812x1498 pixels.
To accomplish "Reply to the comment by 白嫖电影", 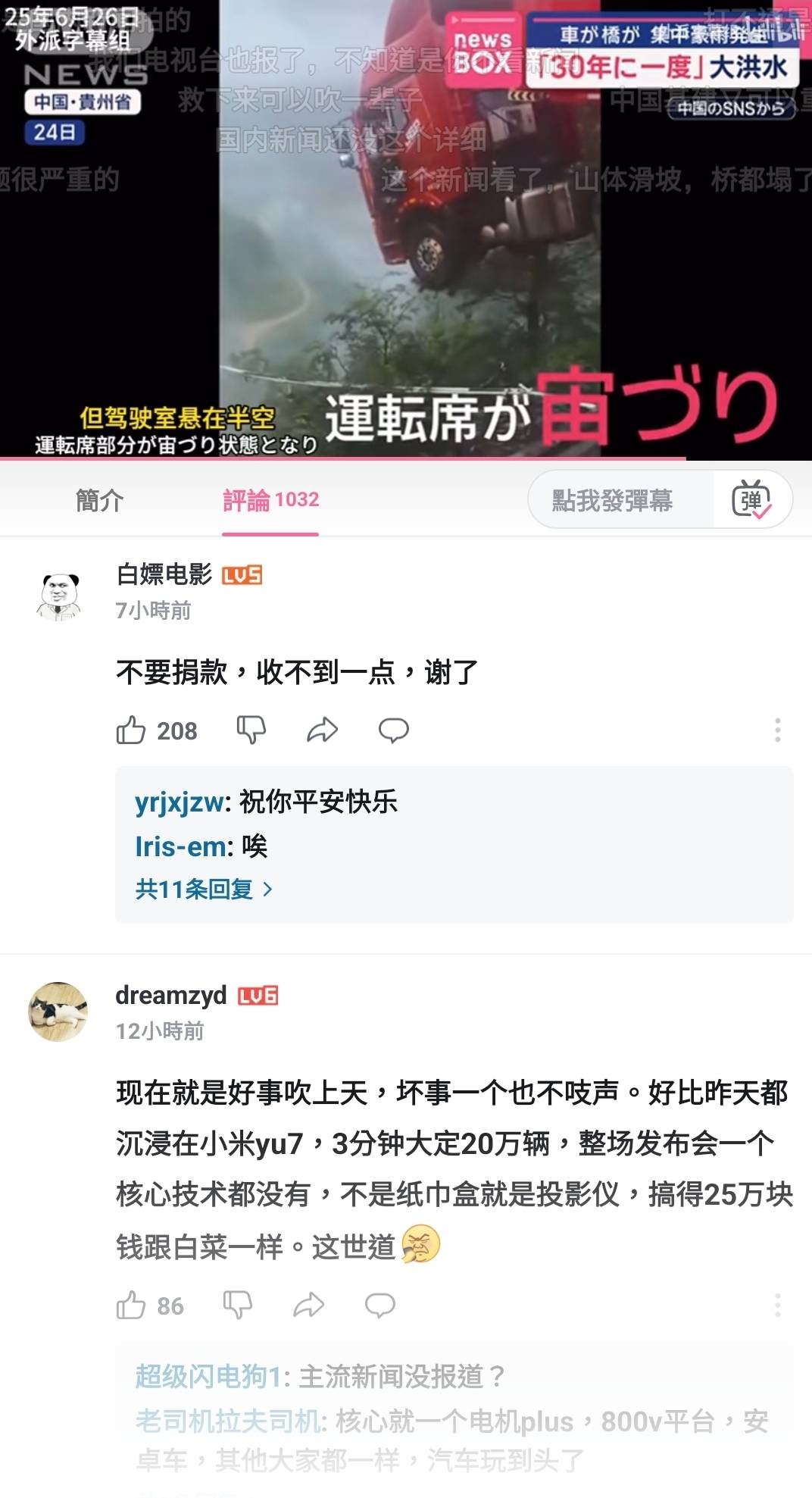I will (394, 730).
